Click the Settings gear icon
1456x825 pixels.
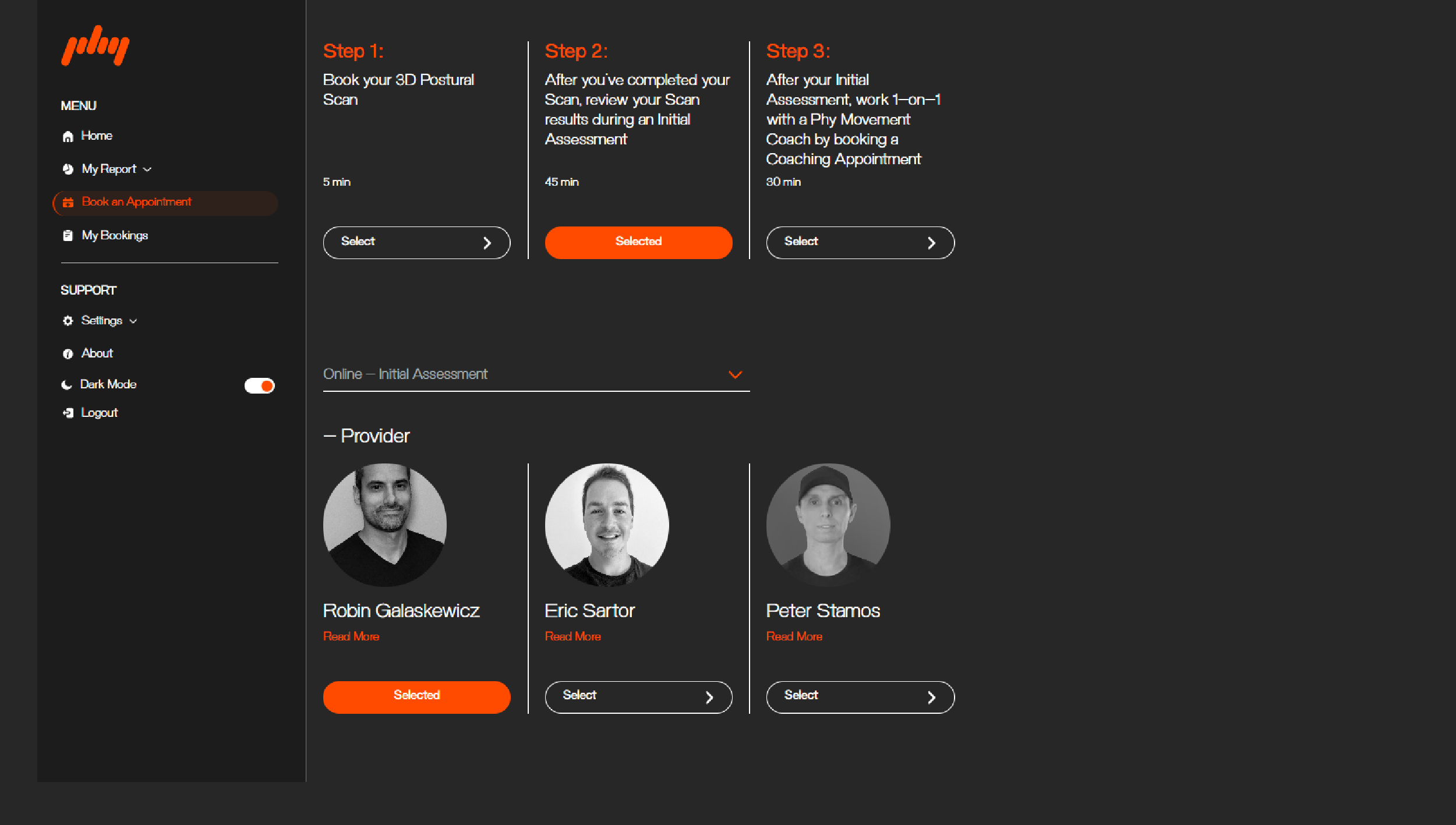click(68, 321)
